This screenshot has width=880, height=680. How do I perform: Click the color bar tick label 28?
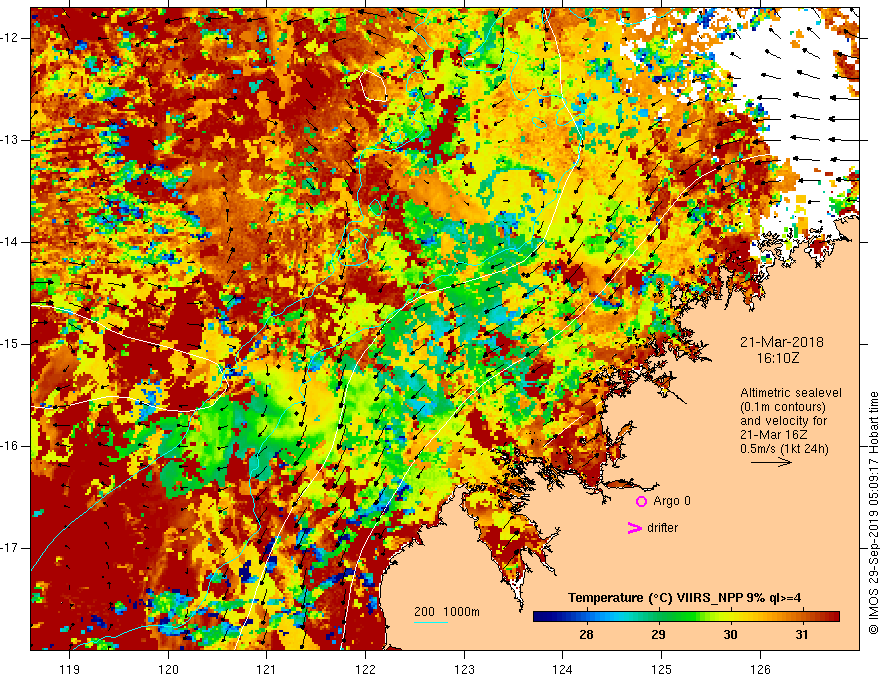pos(586,635)
